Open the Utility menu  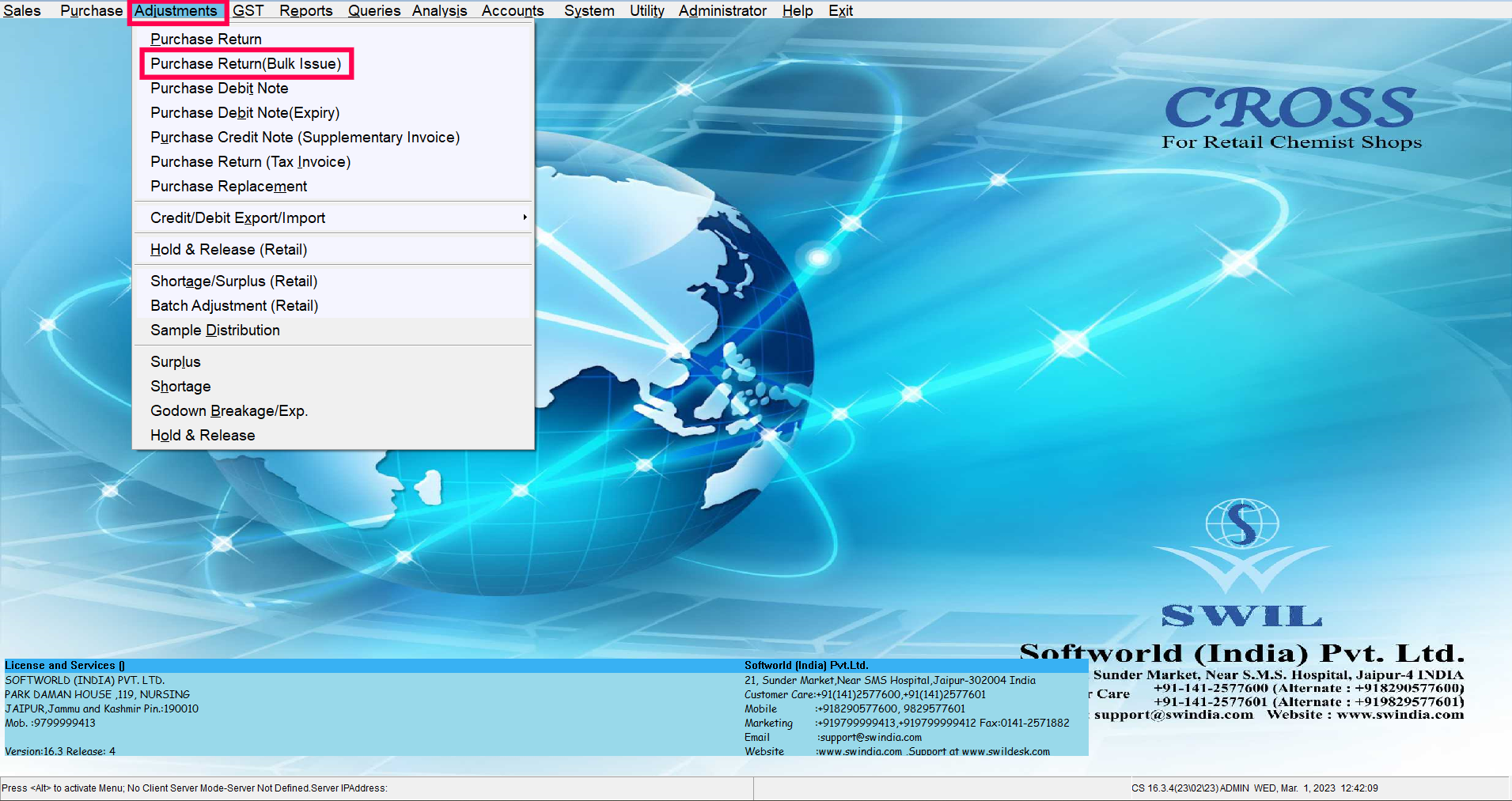click(x=647, y=10)
